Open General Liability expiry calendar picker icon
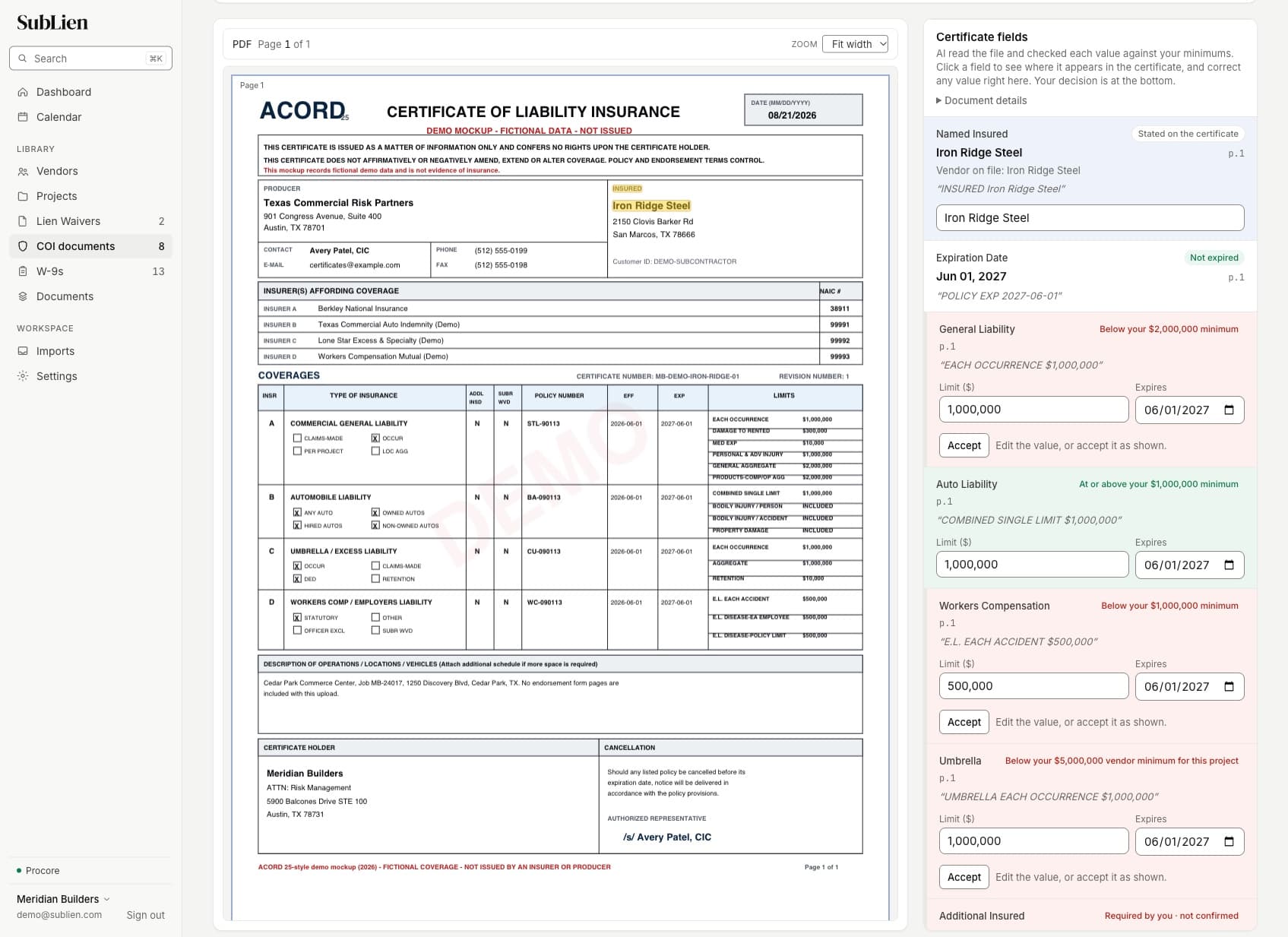Viewport: 1288px width, 937px height. point(1229,410)
